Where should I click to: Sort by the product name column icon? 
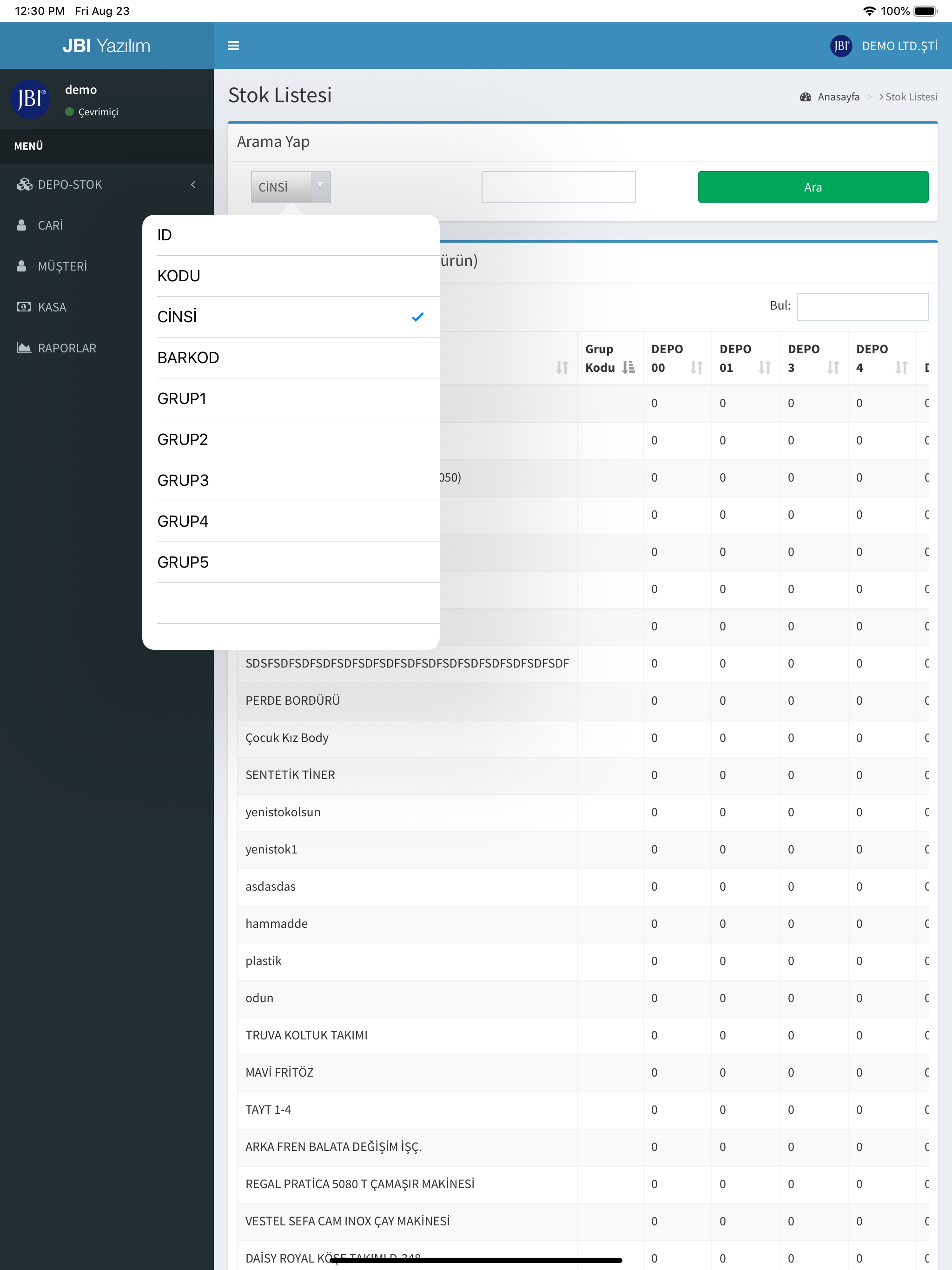(x=562, y=367)
